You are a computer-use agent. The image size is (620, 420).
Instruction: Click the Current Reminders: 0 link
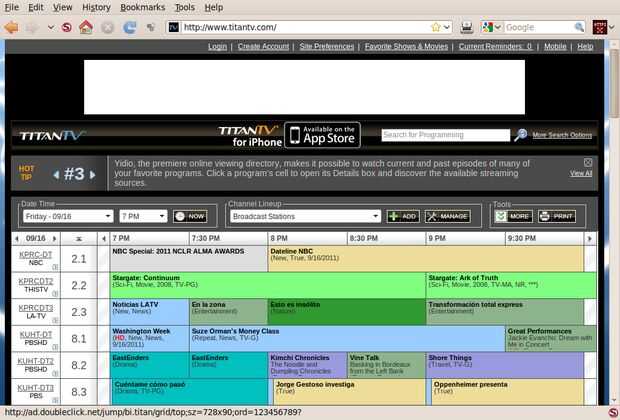click(x=495, y=47)
